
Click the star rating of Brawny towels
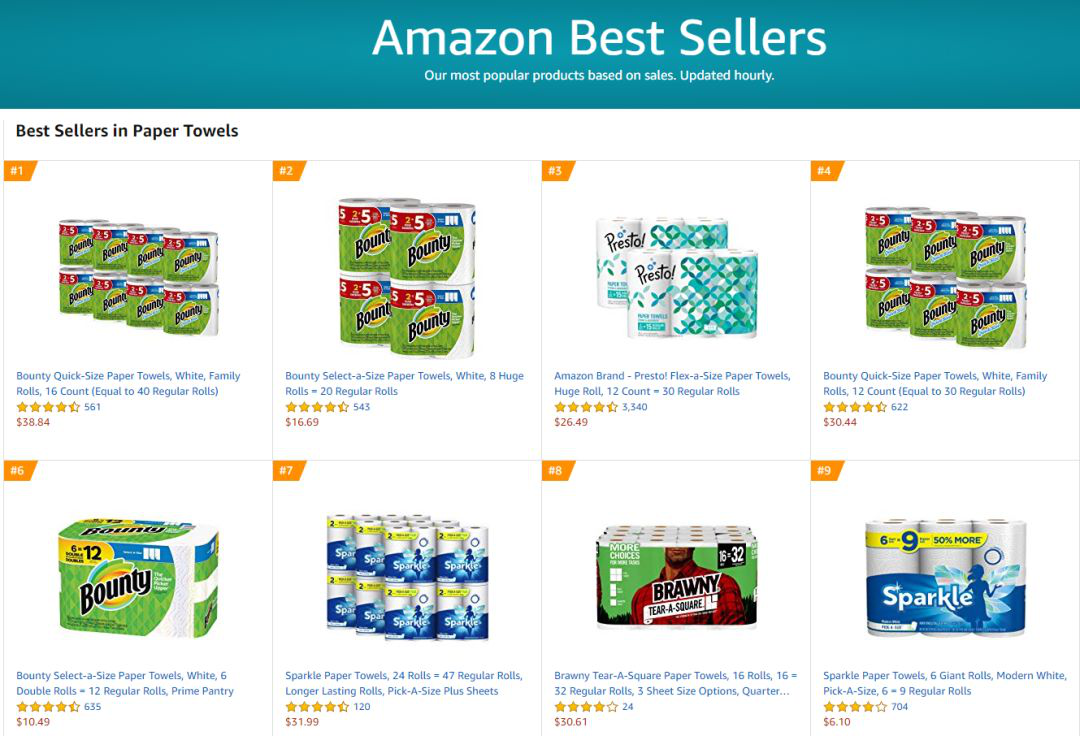point(586,707)
